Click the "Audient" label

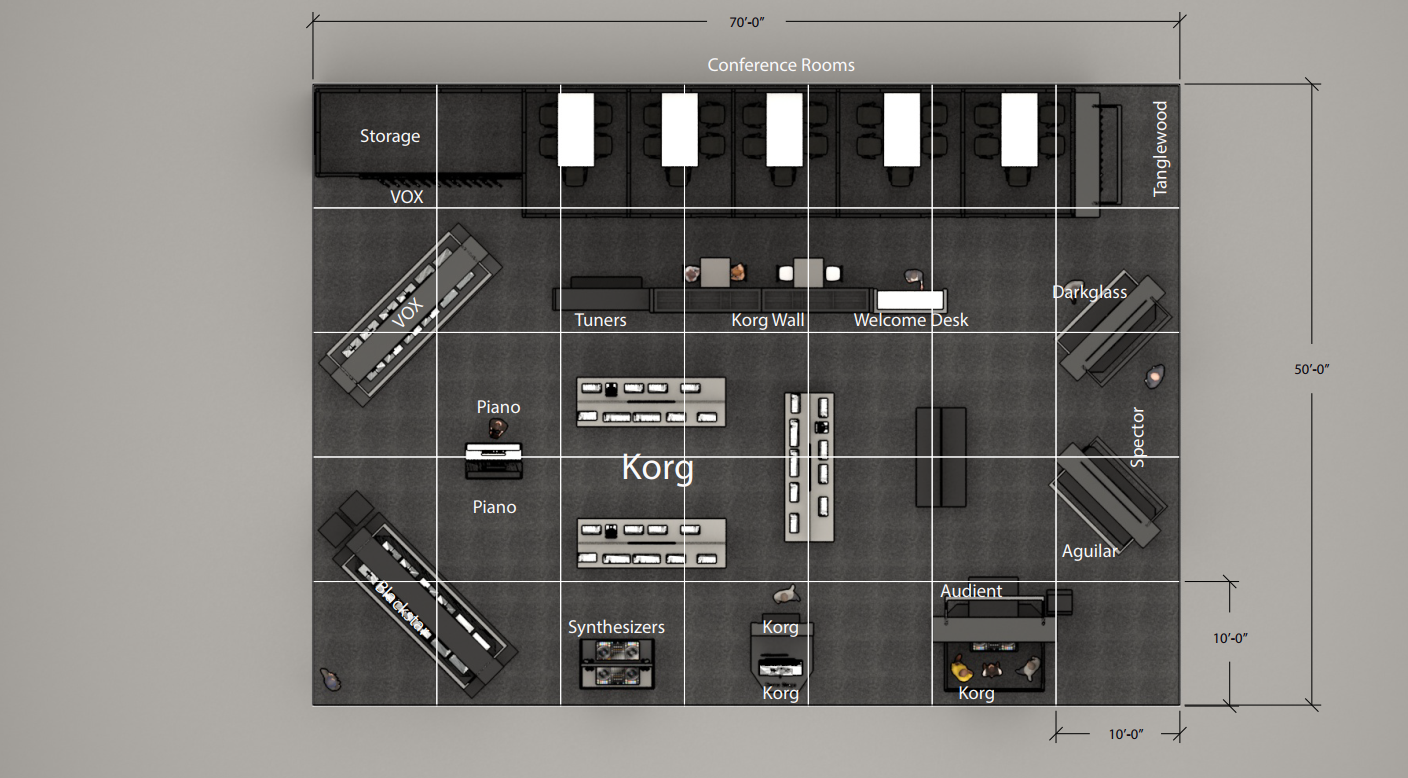(971, 591)
